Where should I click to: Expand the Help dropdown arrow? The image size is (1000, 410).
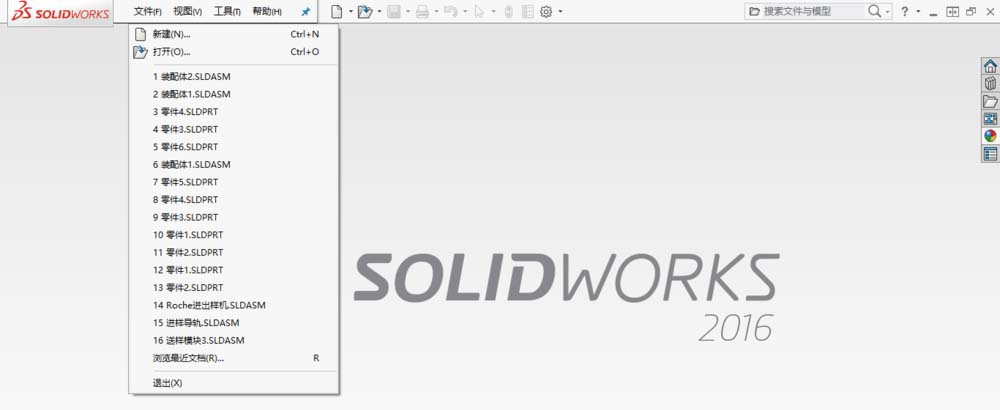pyautogui.click(x=918, y=11)
